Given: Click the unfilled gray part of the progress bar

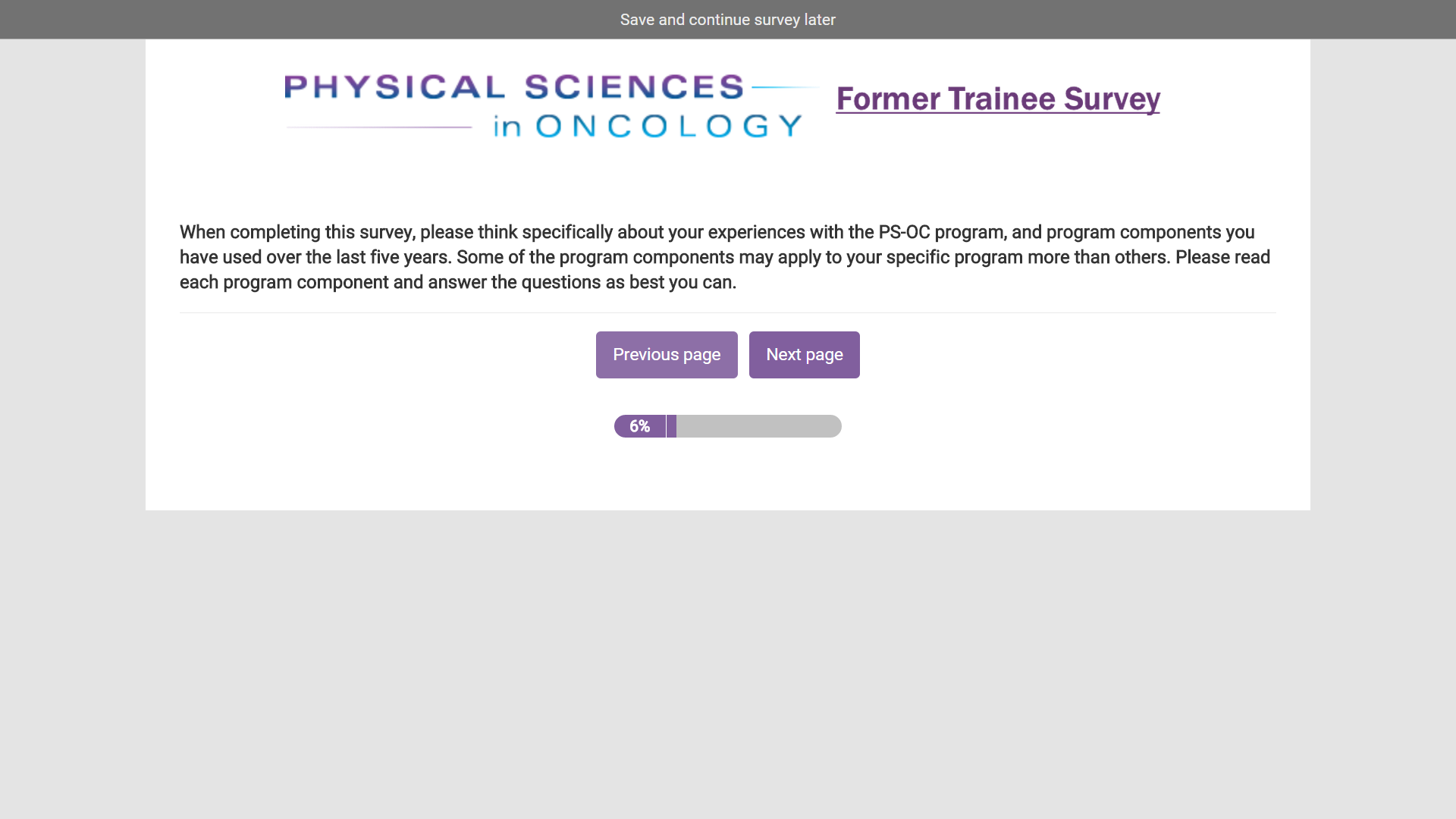Looking at the screenshot, I should pos(758,426).
